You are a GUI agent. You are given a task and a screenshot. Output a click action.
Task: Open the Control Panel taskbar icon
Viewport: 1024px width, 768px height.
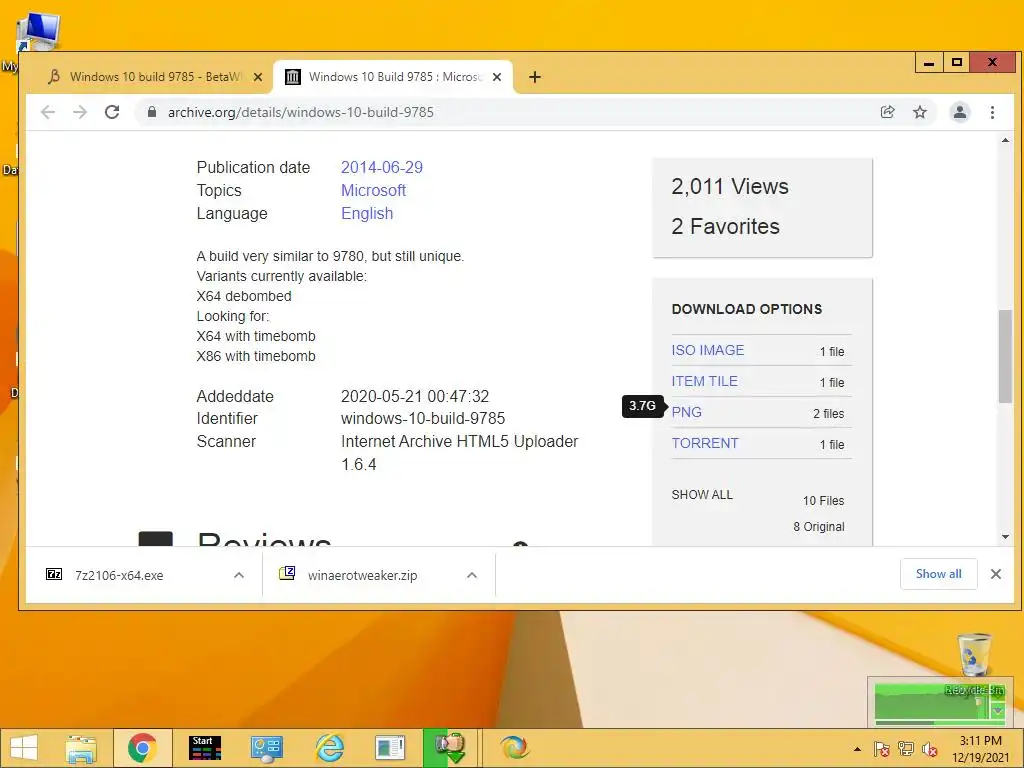[x=266, y=748]
